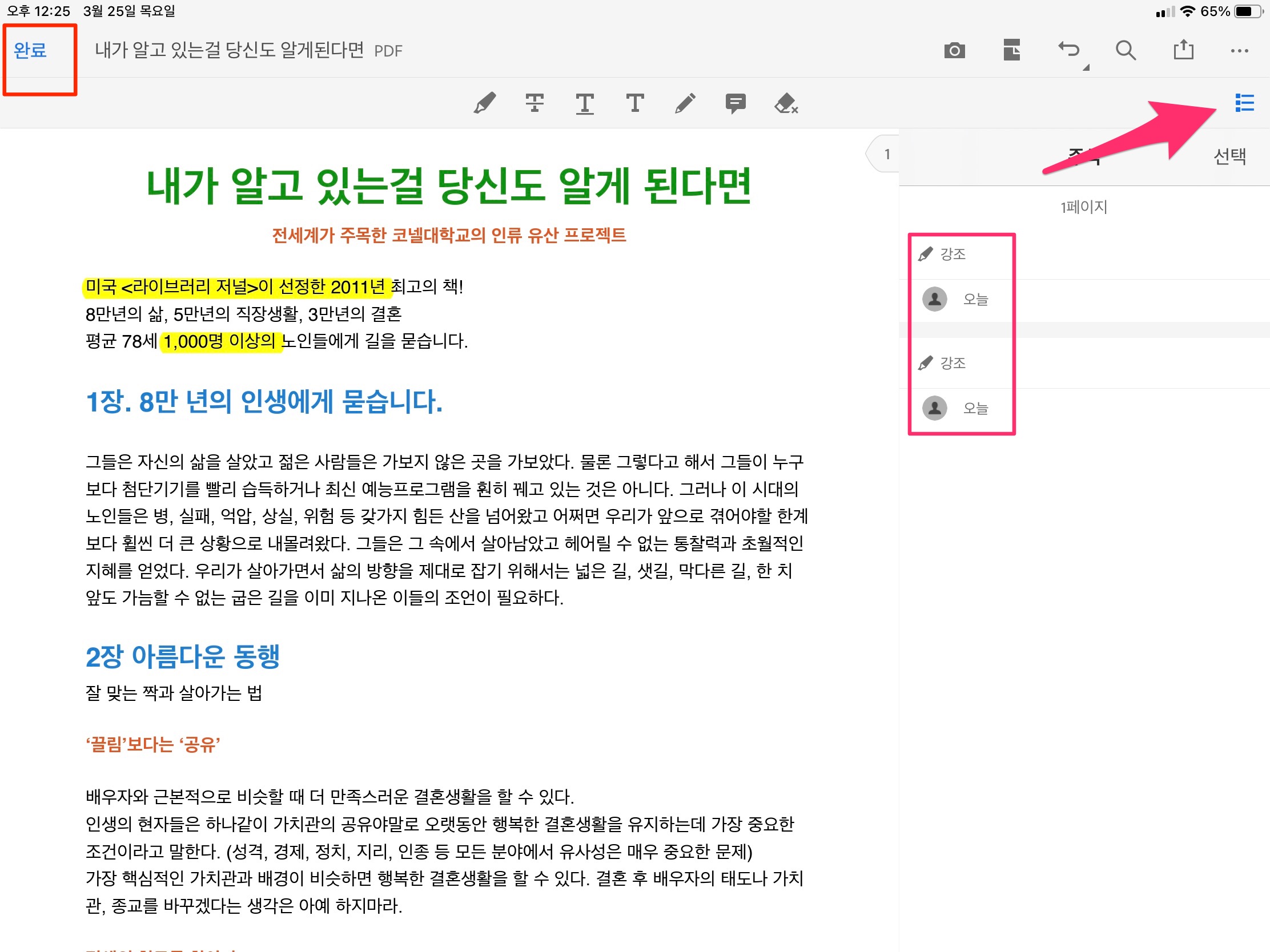Select the add text tool
1270x952 pixels.
(635, 103)
